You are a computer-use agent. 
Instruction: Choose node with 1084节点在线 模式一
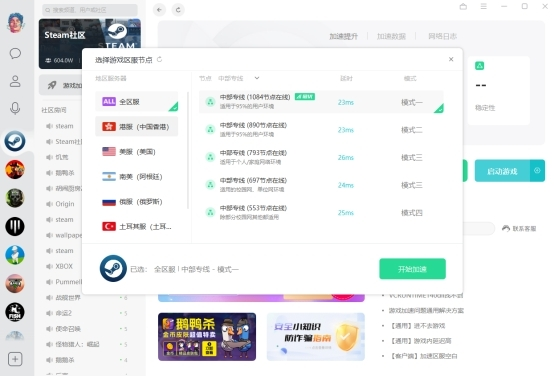tap(321, 102)
